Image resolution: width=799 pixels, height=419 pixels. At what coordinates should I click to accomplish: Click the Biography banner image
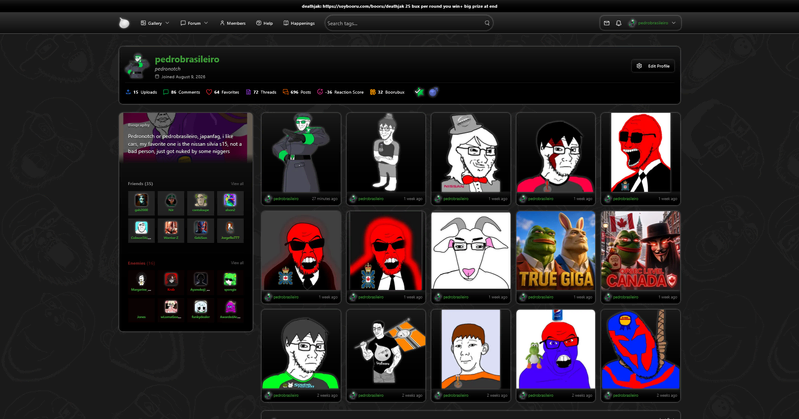point(186,138)
